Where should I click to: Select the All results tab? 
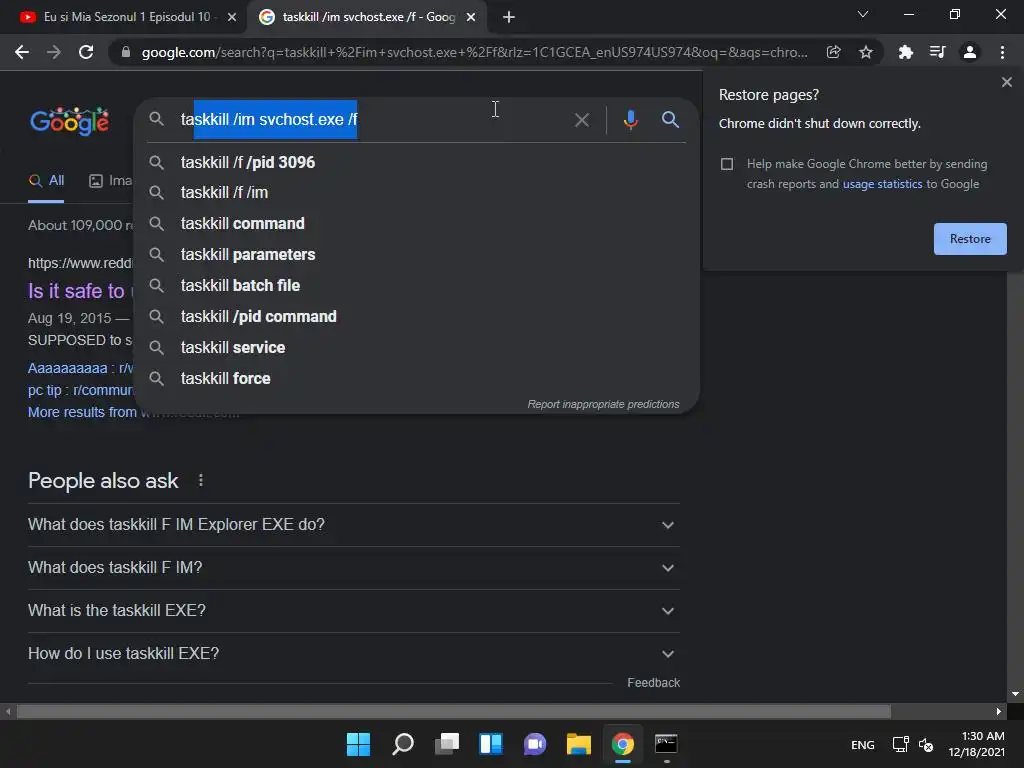tap(46, 181)
